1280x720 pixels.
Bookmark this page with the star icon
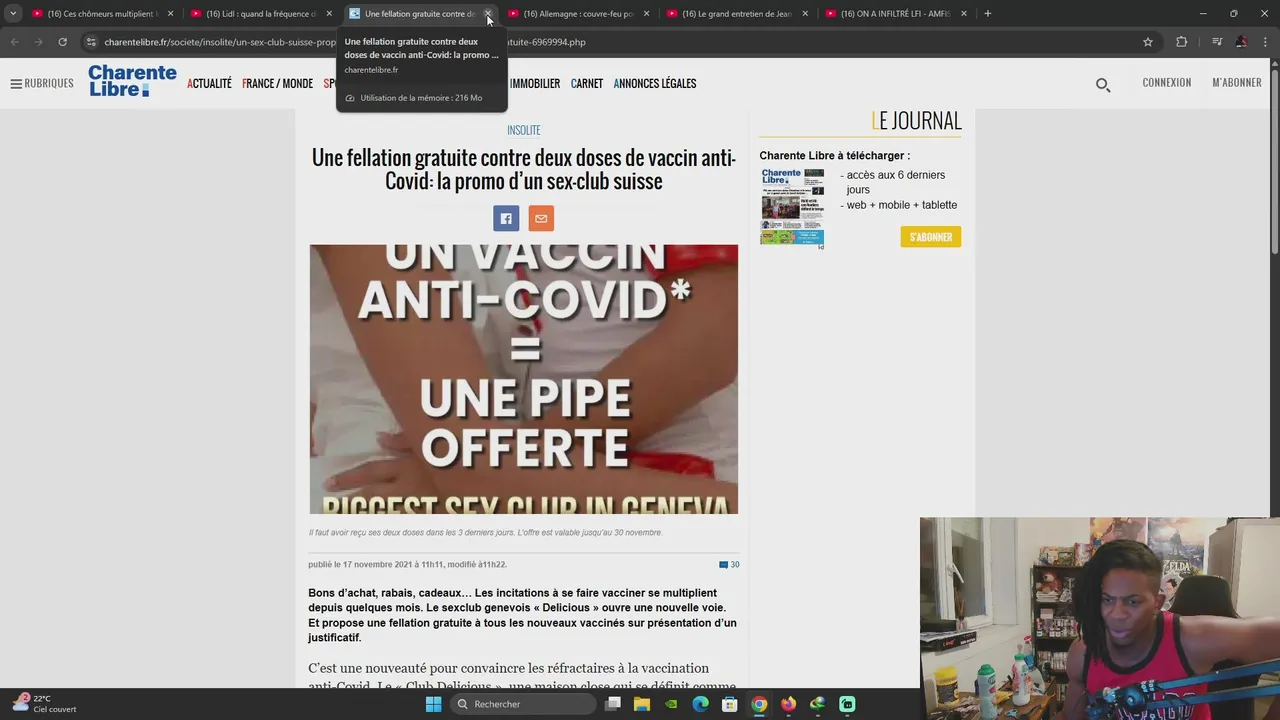pyautogui.click(x=1148, y=42)
